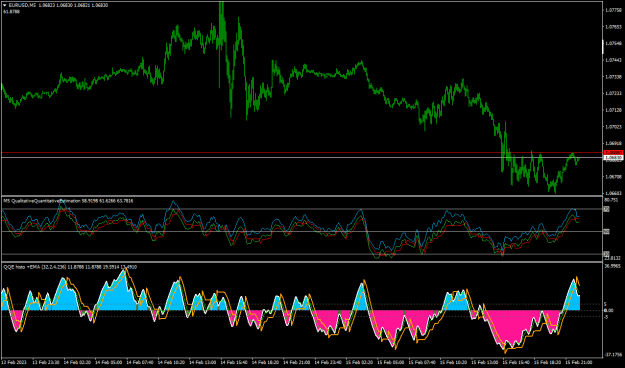
Task: Click the 15 Feb 10:20 time label
Action: pyautogui.click(x=454, y=362)
